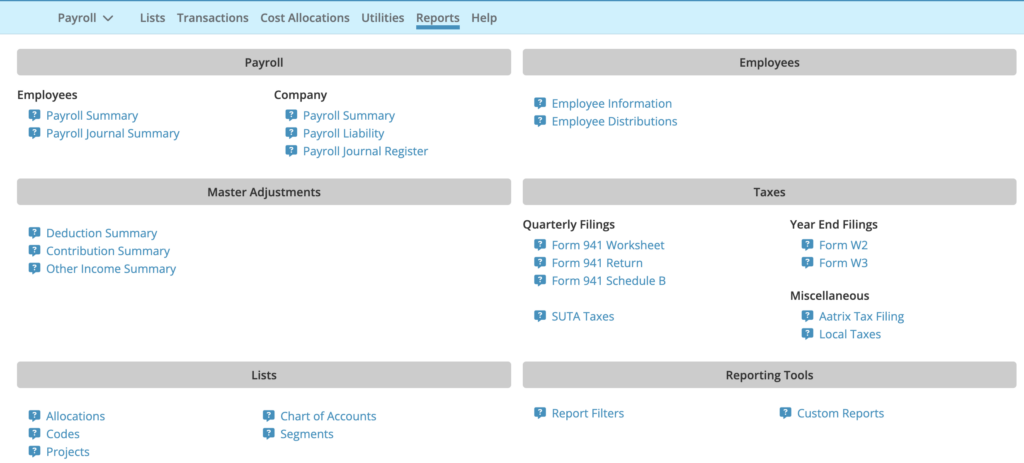
Task: Open the Form 941 Schedule B report
Action: pyautogui.click(x=608, y=281)
